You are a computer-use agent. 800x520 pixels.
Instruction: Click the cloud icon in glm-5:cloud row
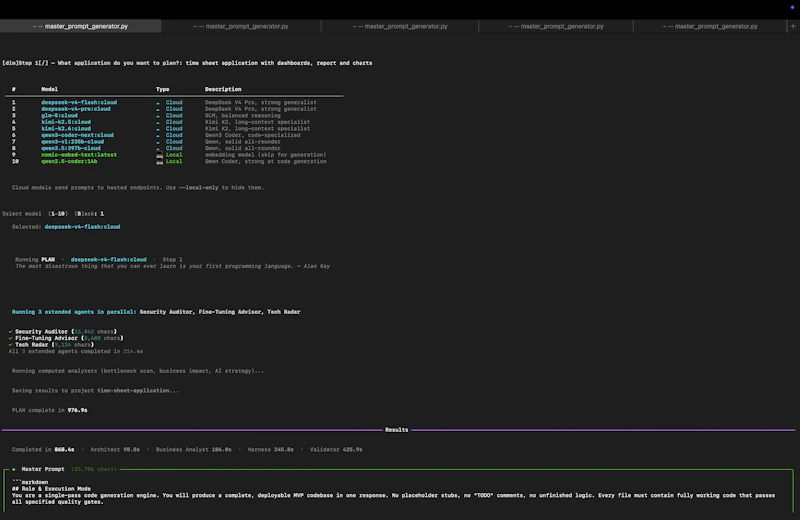(x=158, y=116)
